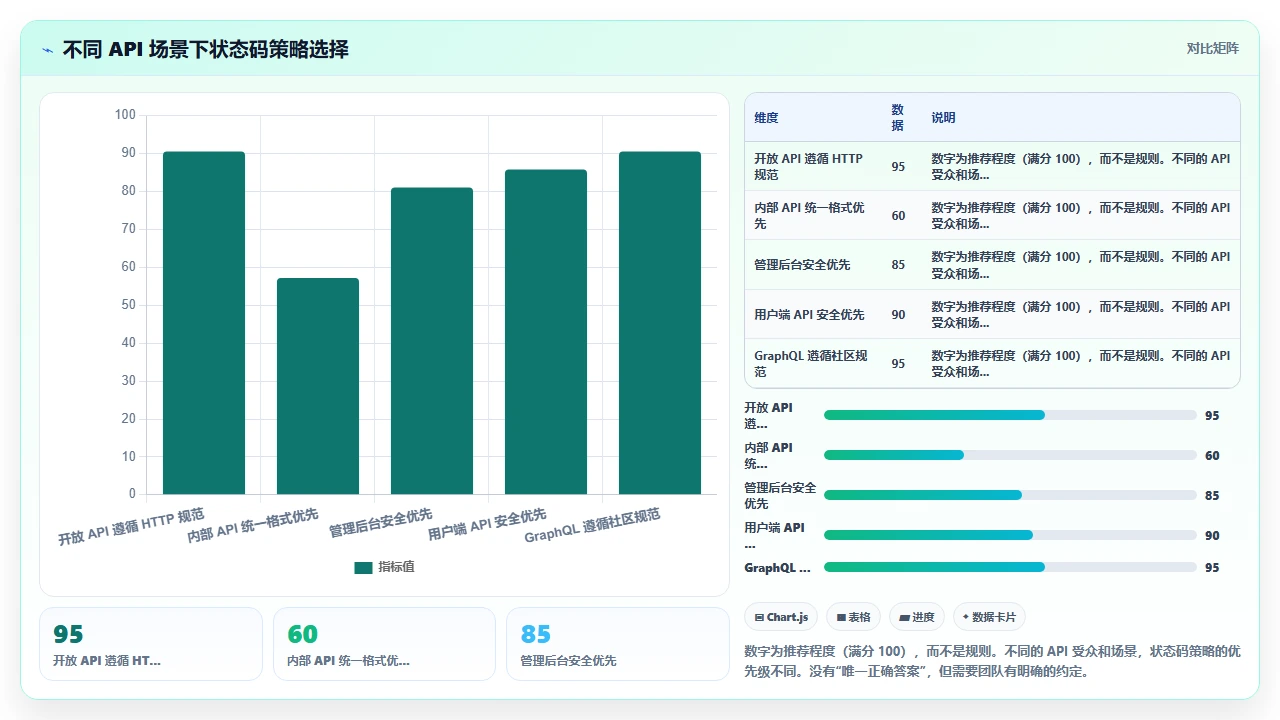1280x720 pixels.
Task: Click table cell 开放 API 遵循 HTTP 规范
Action: (x=813, y=166)
